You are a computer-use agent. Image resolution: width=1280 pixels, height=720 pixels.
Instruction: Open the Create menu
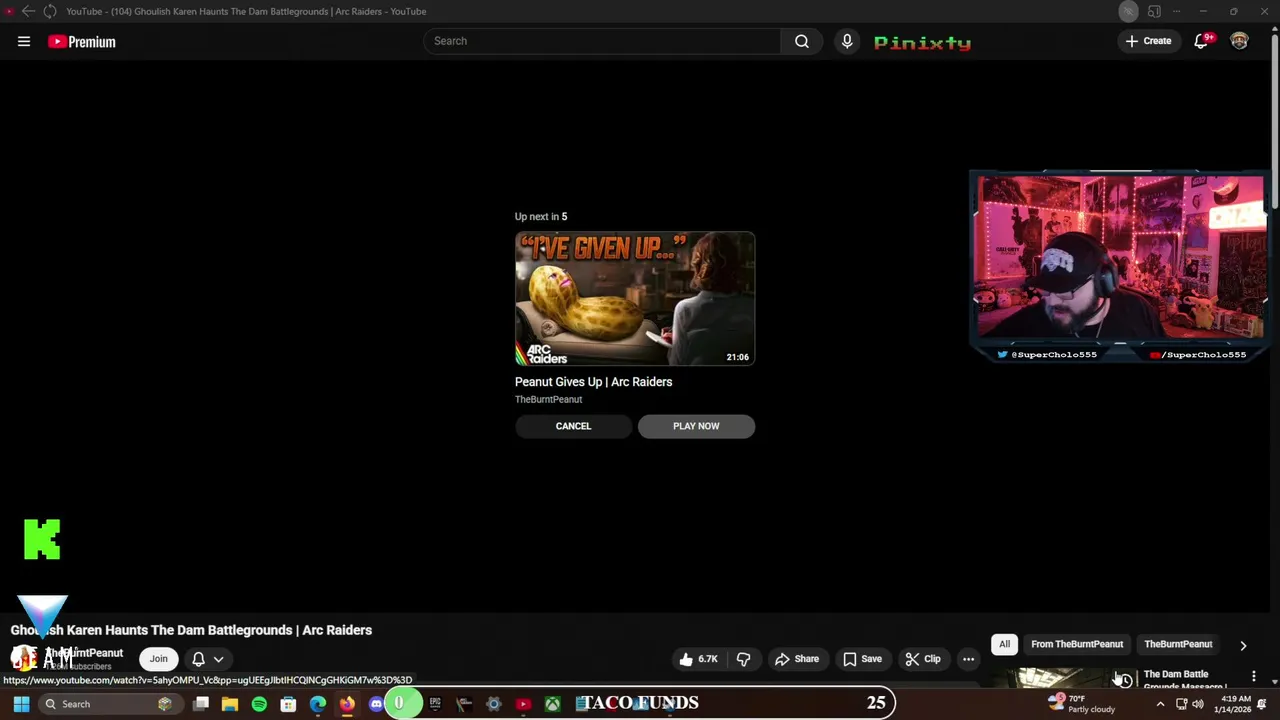coord(1148,41)
